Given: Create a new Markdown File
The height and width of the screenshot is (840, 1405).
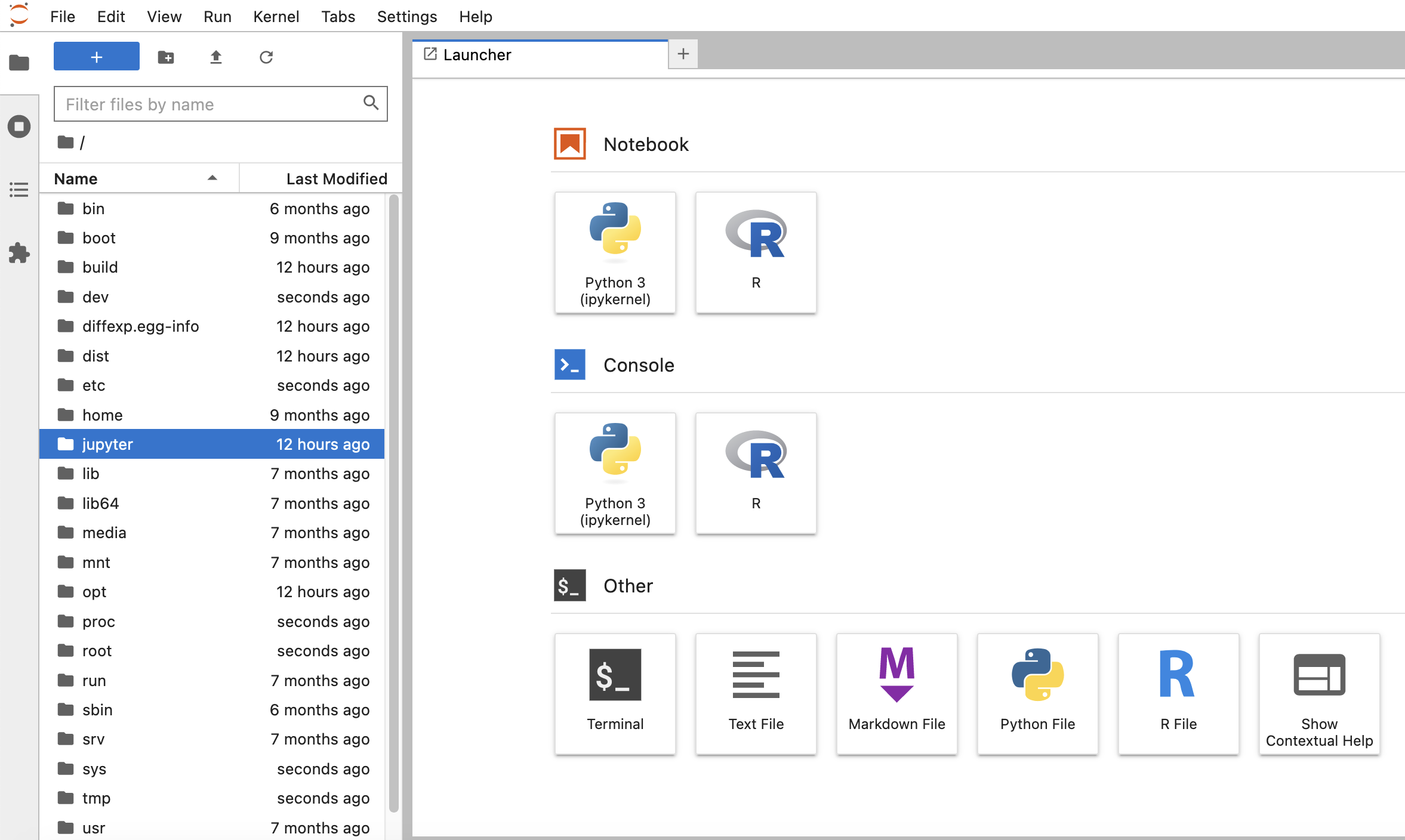Looking at the screenshot, I should pyautogui.click(x=896, y=693).
